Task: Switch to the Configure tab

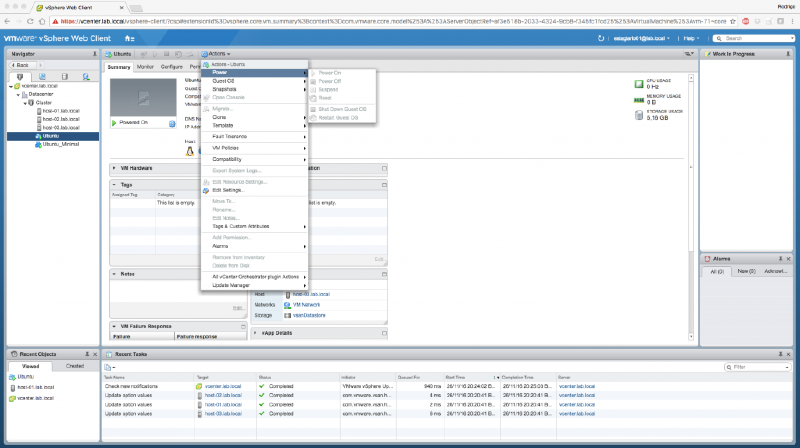Action: click(171, 67)
